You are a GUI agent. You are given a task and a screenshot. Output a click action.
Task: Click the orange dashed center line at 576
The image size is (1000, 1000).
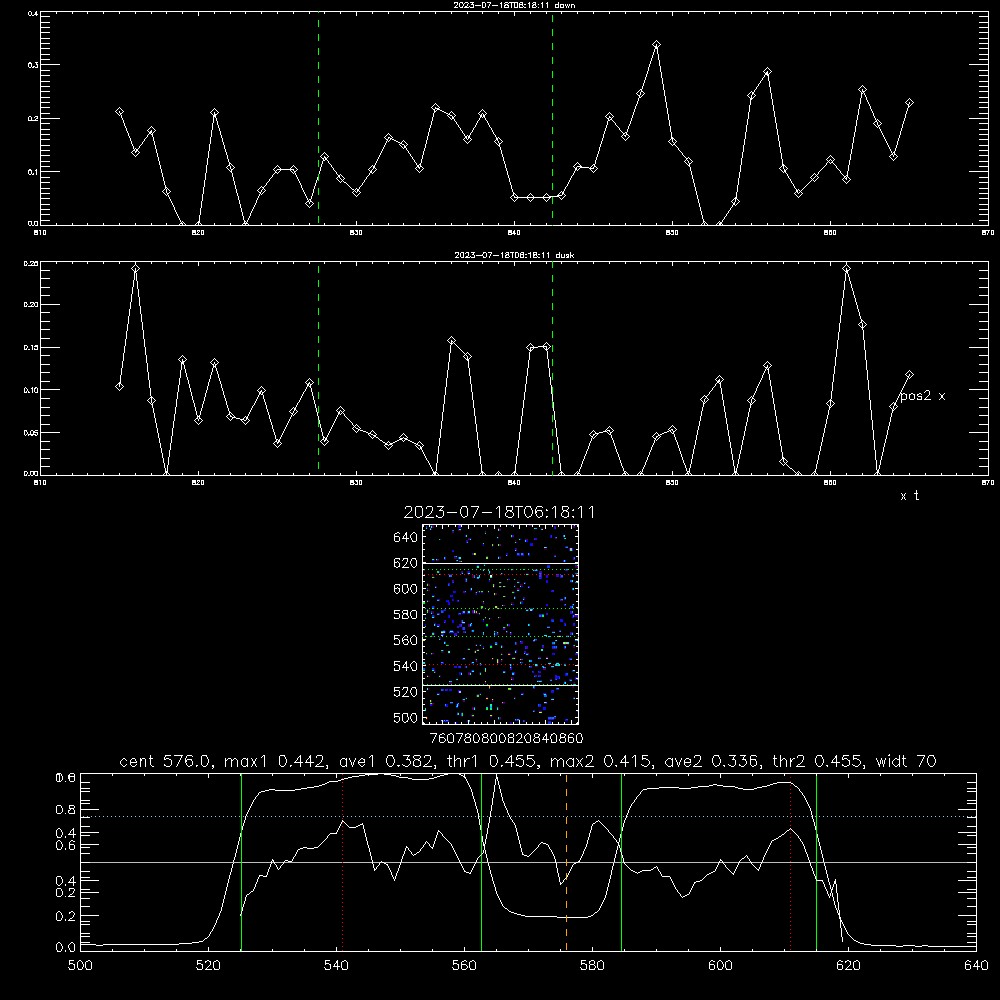tap(566, 862)
